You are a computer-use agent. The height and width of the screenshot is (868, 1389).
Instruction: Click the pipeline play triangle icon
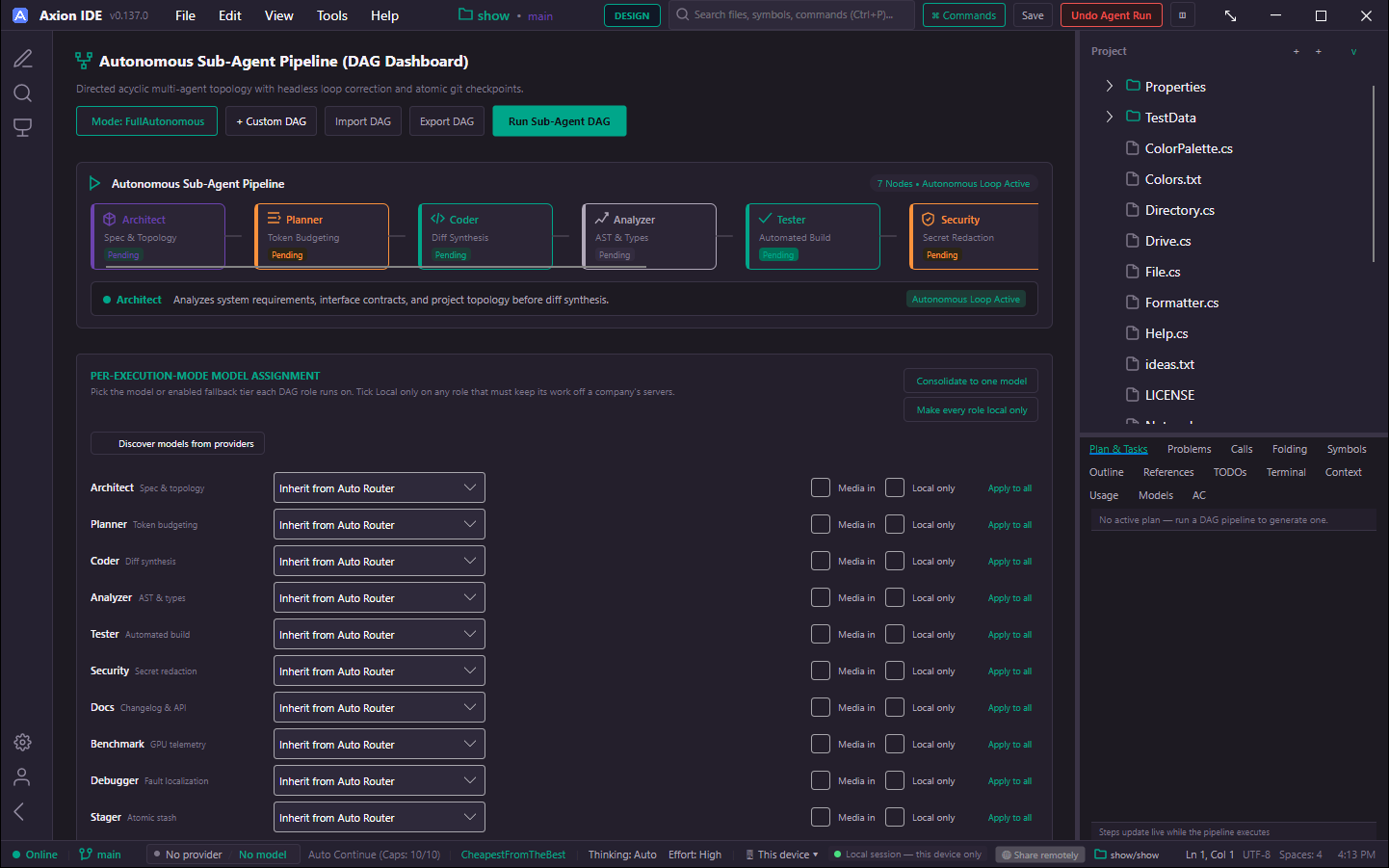[94, 183]
